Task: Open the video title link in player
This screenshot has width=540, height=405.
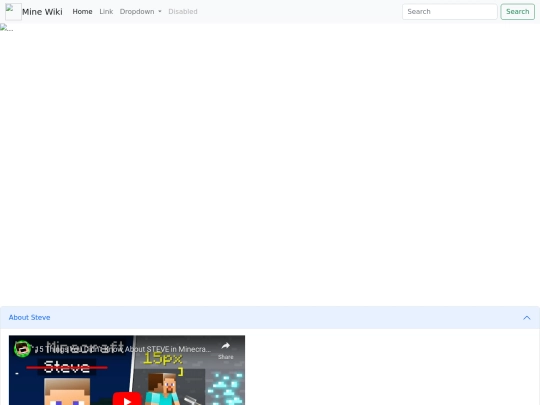Action: (x=123, y=349)
